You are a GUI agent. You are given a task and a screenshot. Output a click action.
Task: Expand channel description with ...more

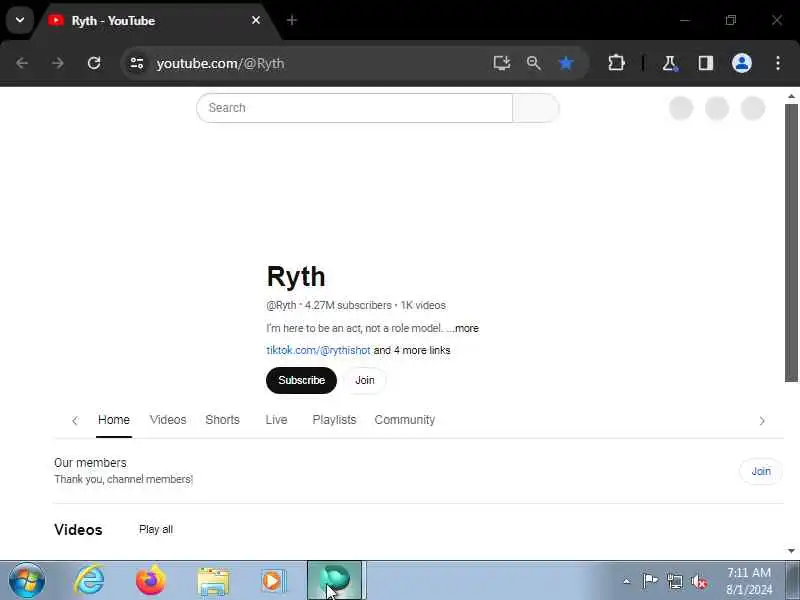(x=463, y=329)
